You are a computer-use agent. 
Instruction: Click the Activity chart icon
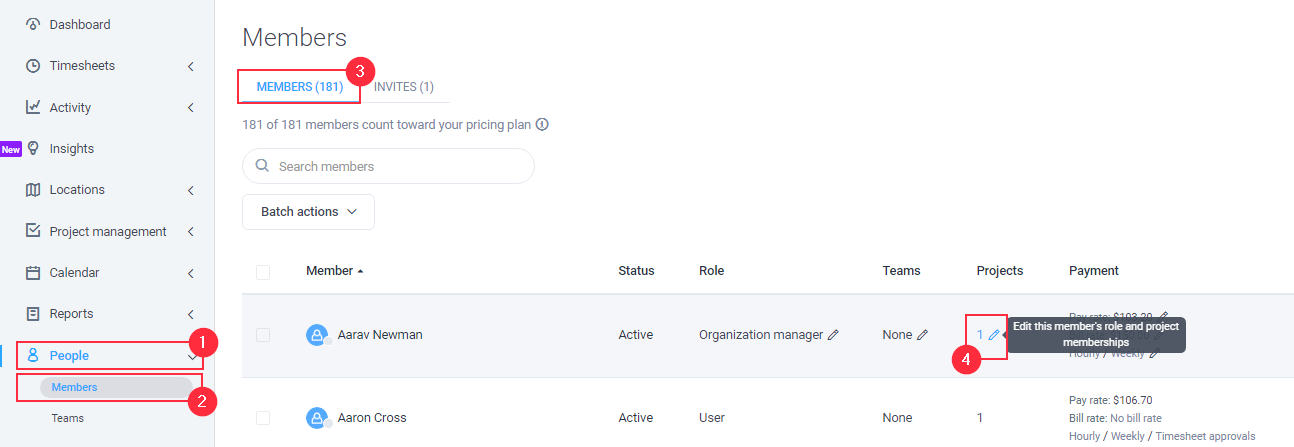click(x=33, y=107)
